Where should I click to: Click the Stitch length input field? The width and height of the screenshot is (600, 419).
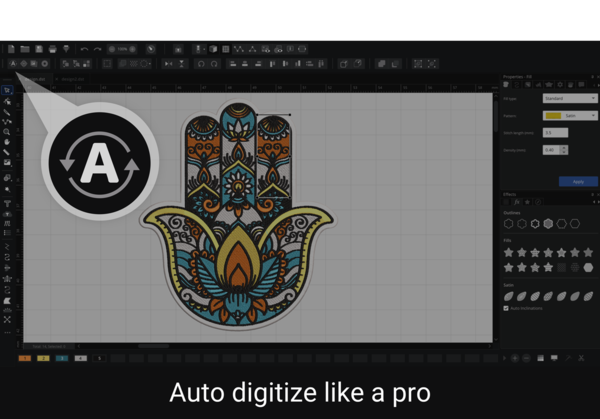click(553, 132)
